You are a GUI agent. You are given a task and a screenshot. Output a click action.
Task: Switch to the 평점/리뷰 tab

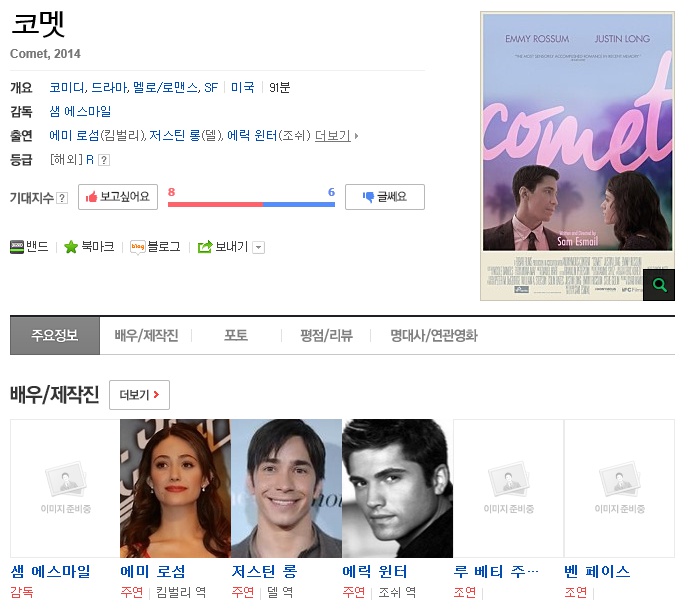click(x=327, y=336)
